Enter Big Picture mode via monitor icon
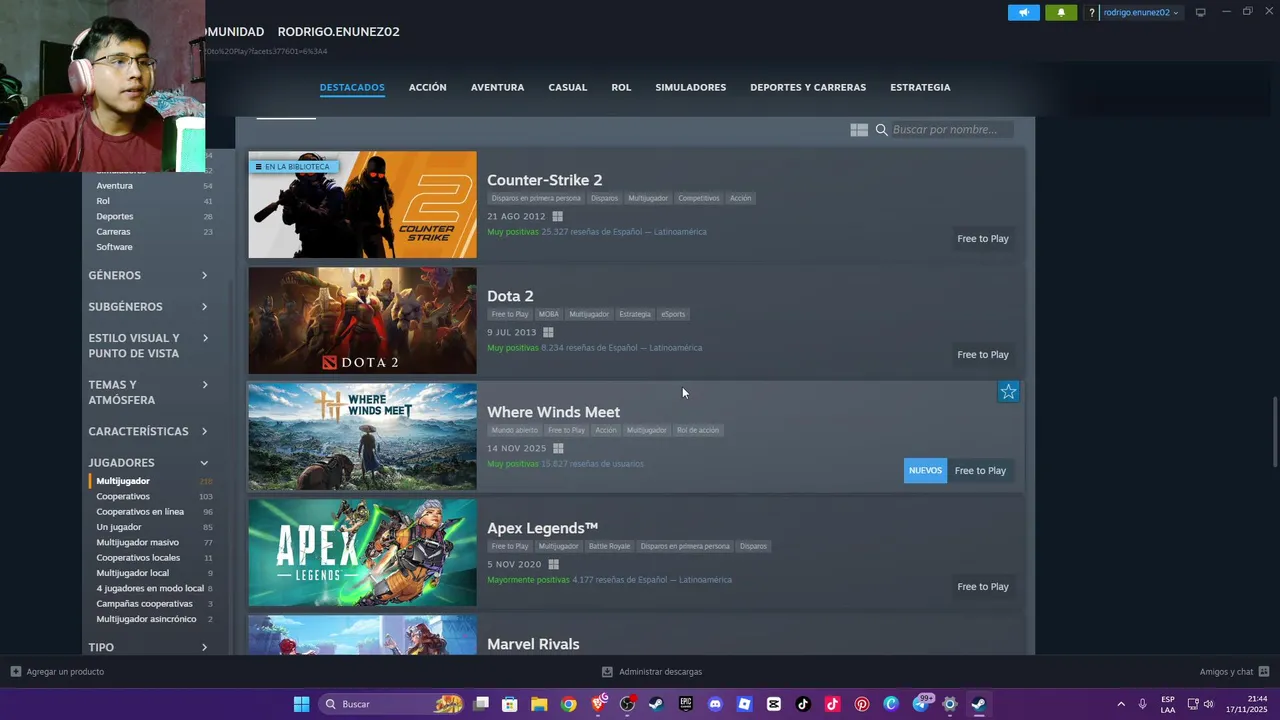 click(x=1201, y=12)
